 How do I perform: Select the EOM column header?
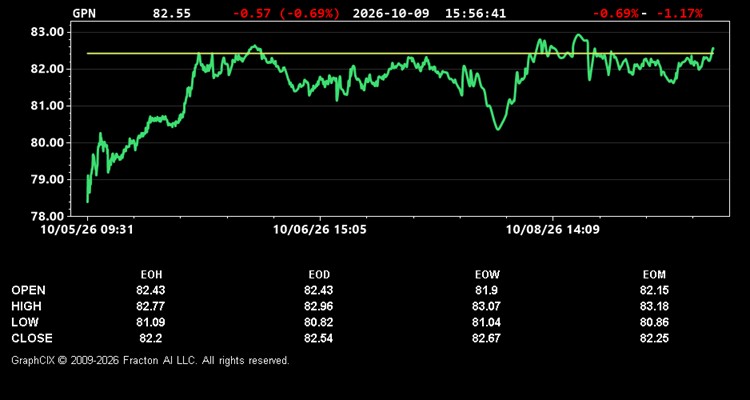pos(654,275)
